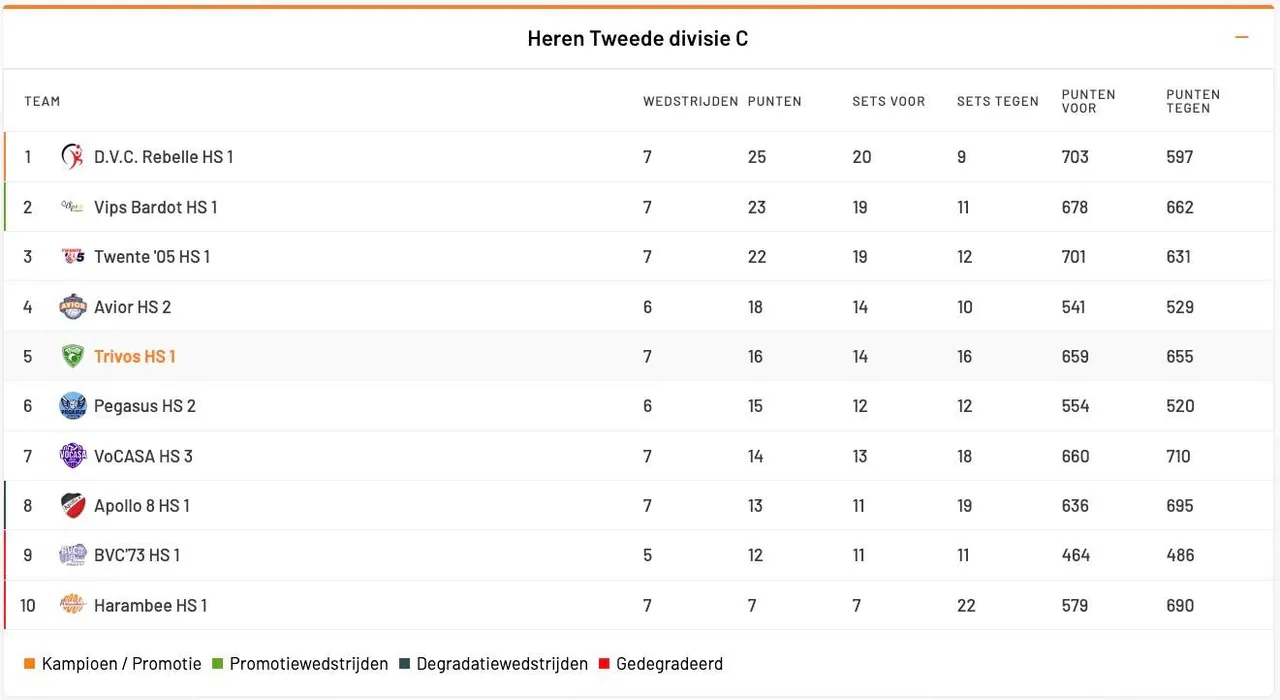The width and height of the screenshot is (1280, 700).
Task: Click the Heren Tweede divisie C heading
Action: [x=638, y=39]
